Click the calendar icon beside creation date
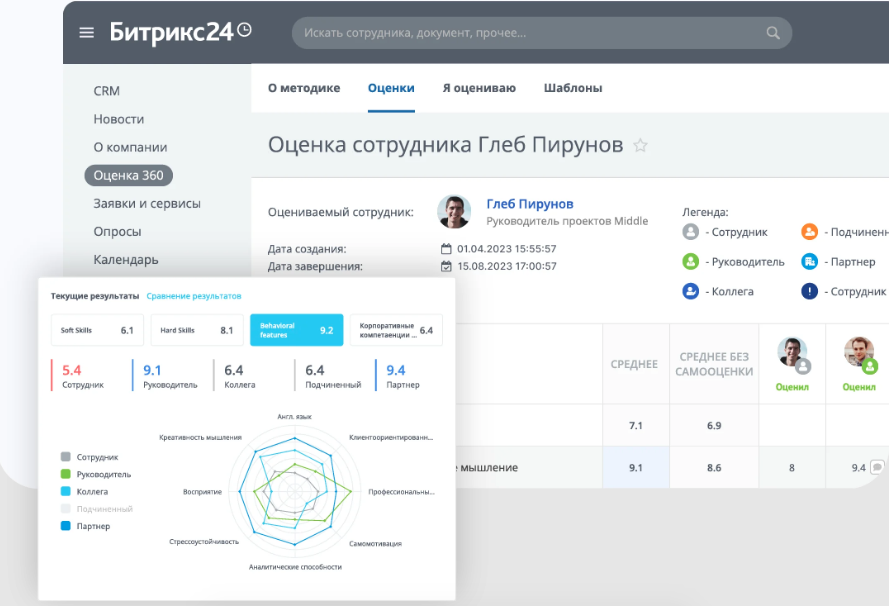This screenshot has height=606, width=889. point(446,248)
